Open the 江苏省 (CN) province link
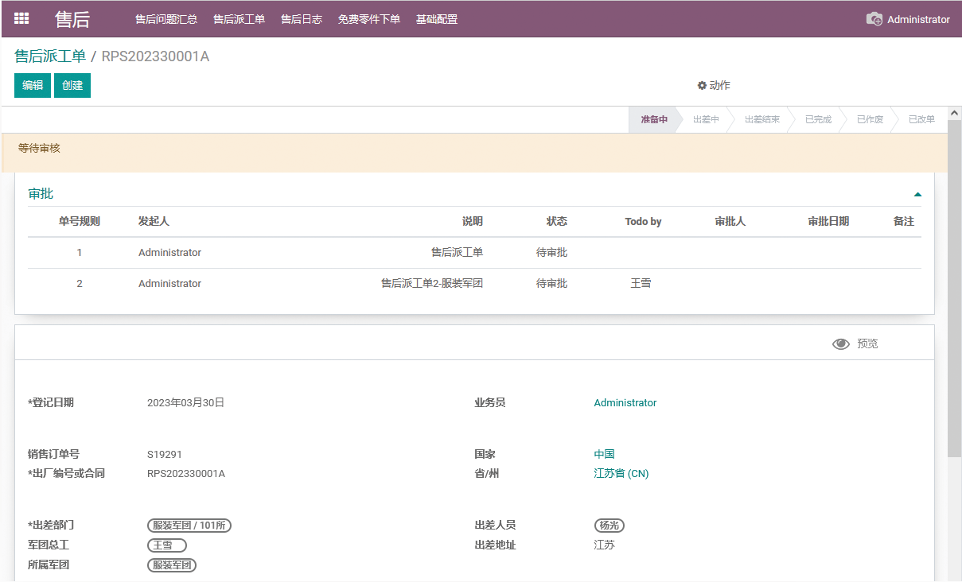The width and height of the screenshot is (962, 582). (621, 474)
